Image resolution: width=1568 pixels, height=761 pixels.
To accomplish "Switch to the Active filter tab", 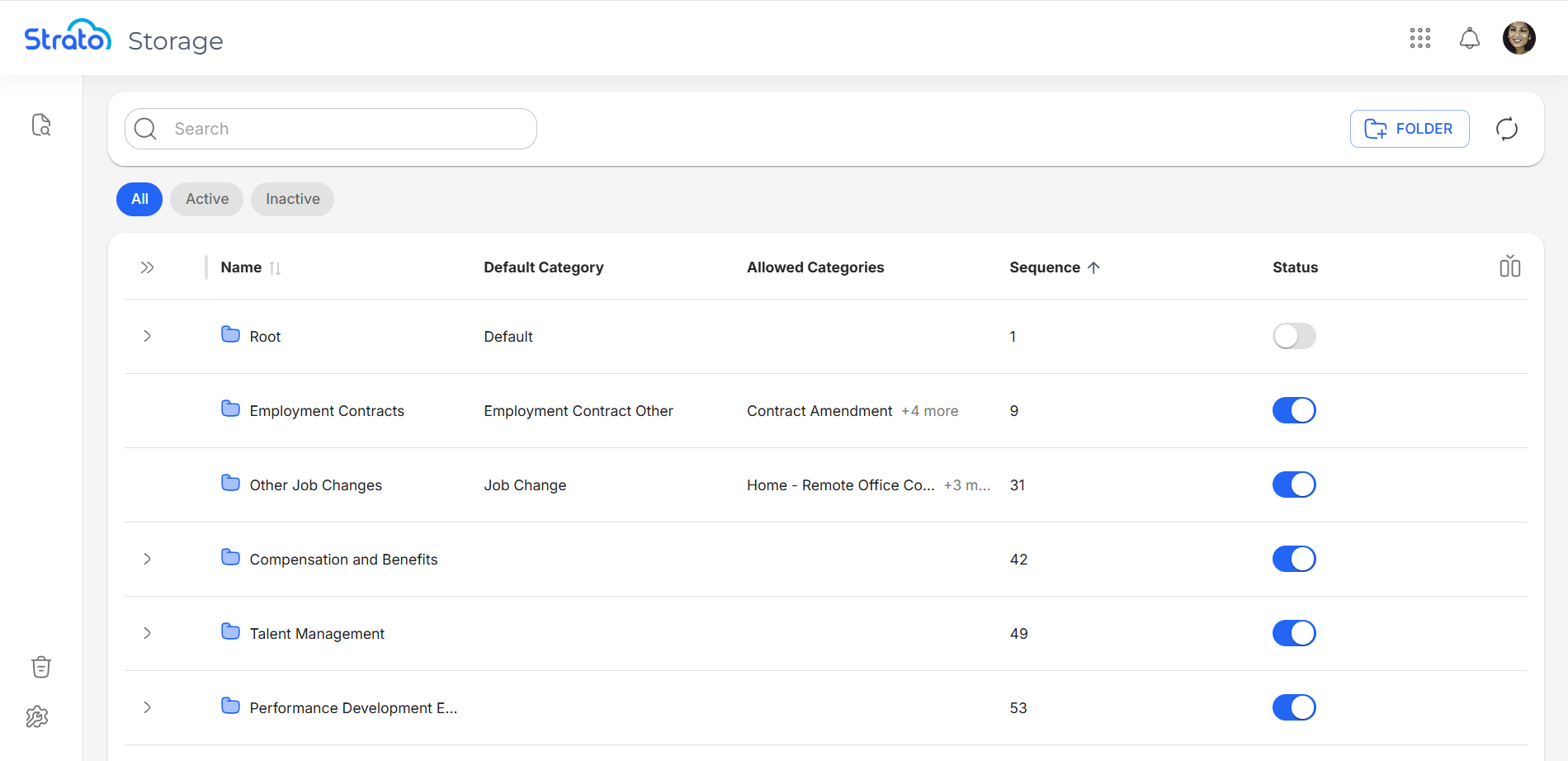I will click(x=206, y=199).
